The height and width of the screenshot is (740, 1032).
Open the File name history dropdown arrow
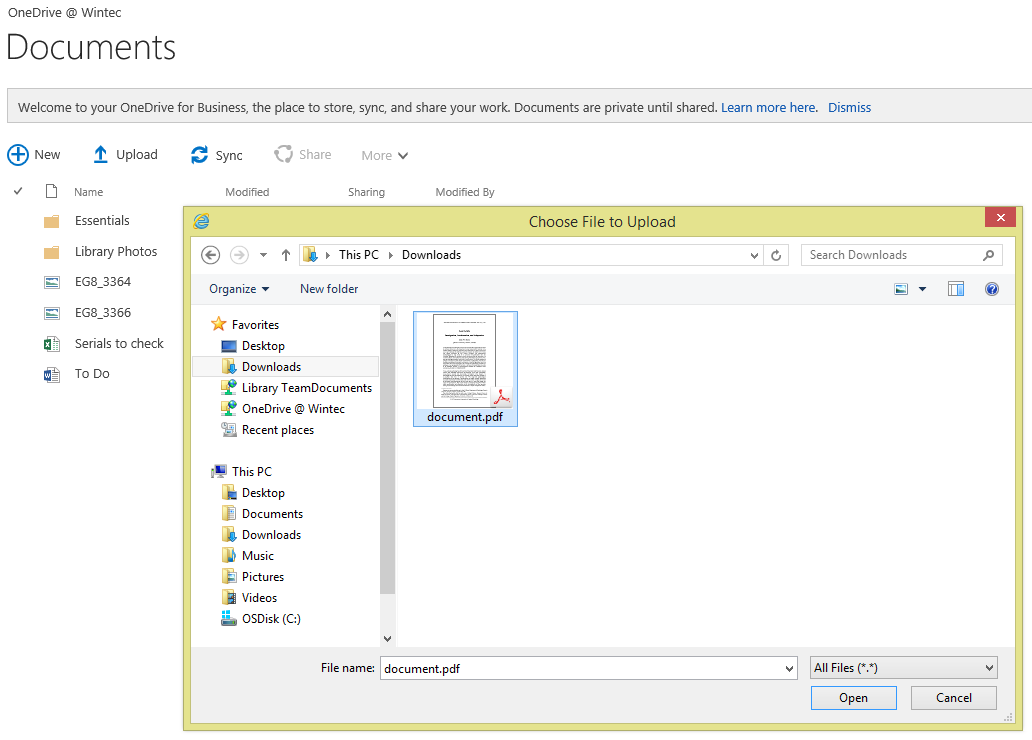click(x=789, y=668)
